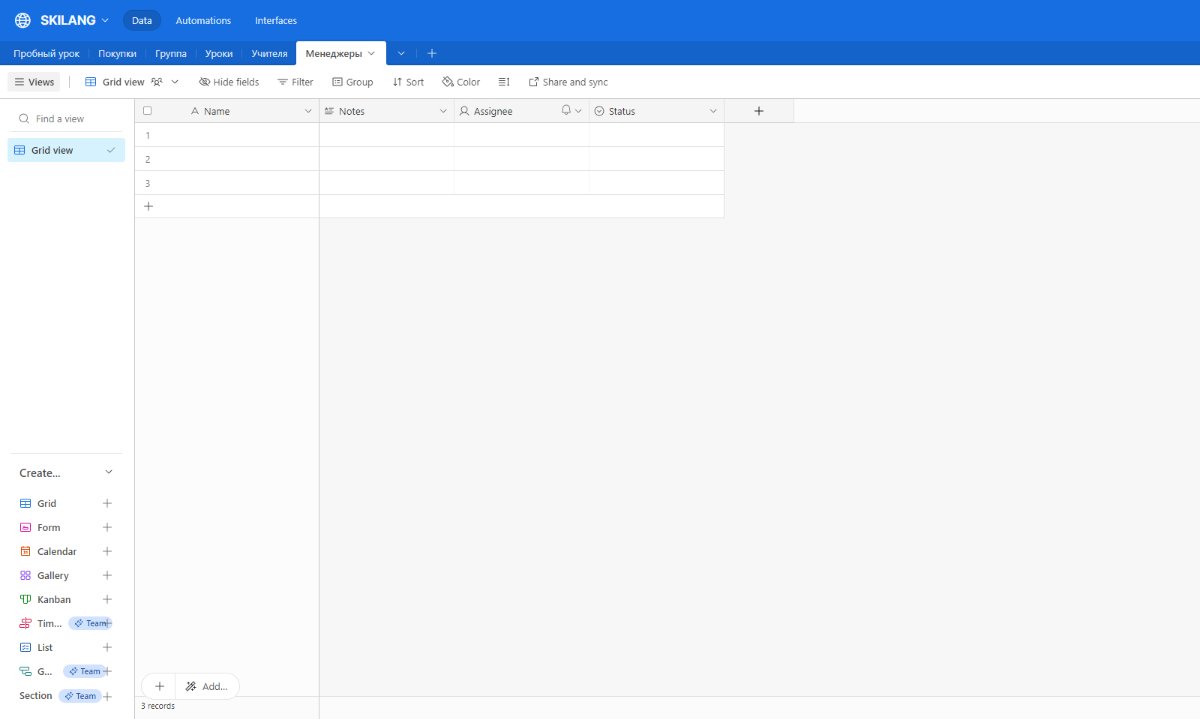Open the Automations tab

coord(203,20)
